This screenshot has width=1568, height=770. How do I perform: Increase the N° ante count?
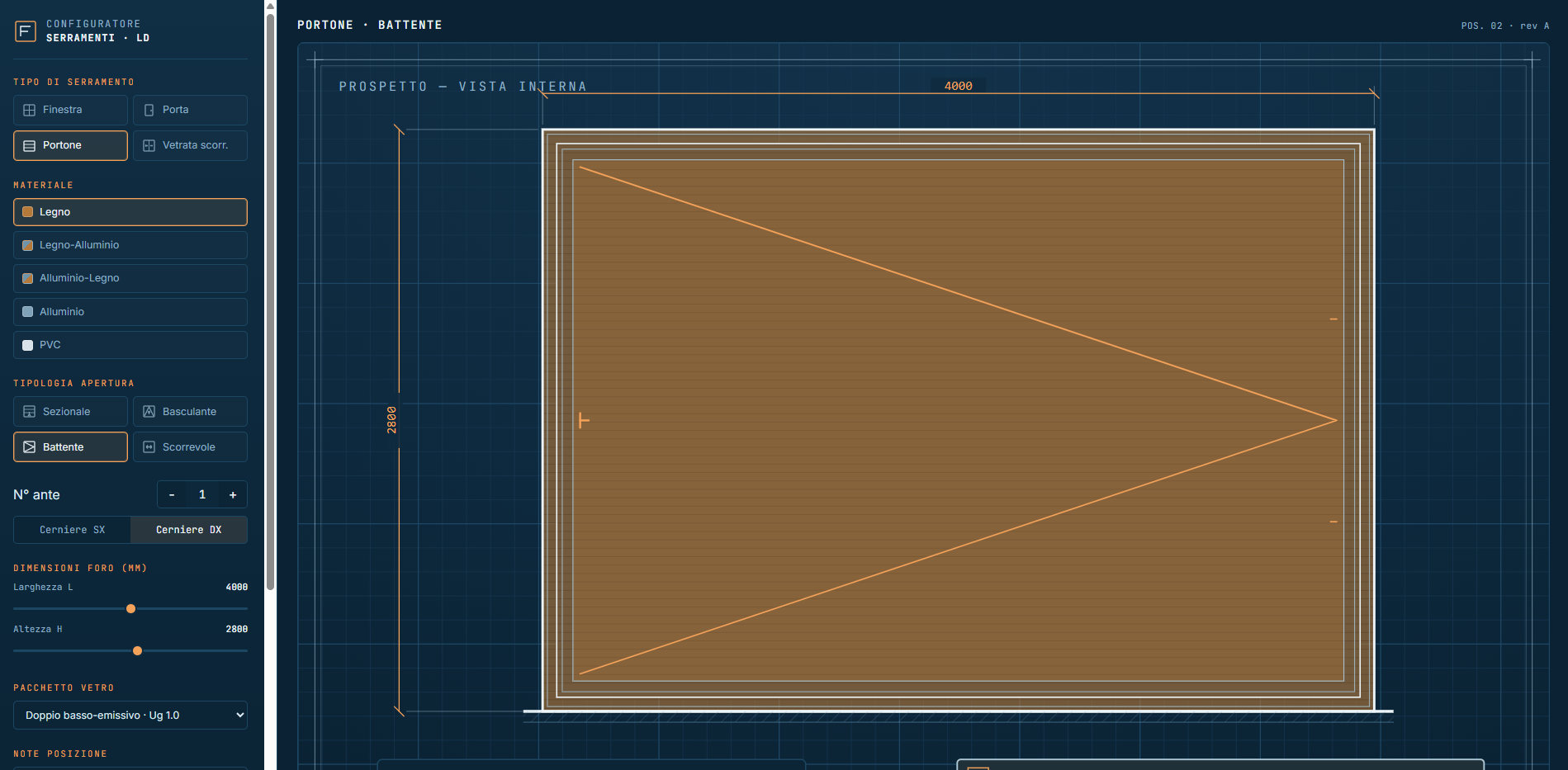233,495
